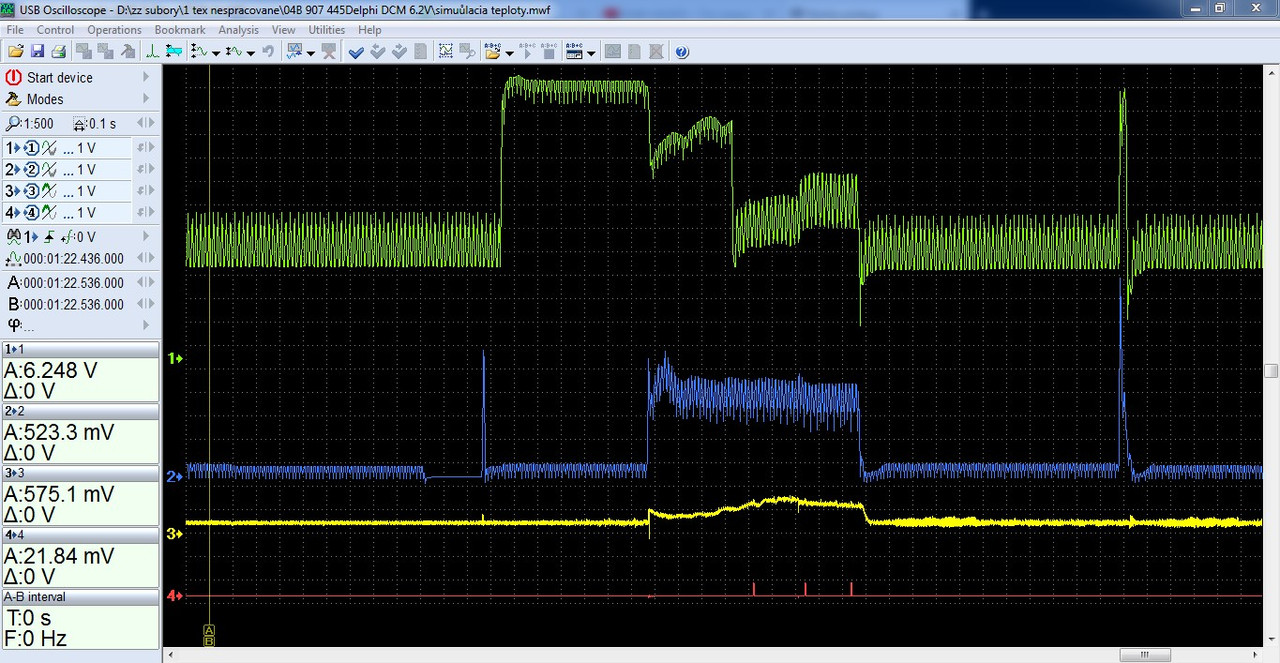Click the magnifier zoom 1:500 icon
The image size is (1280, 663).
point(13,124)
